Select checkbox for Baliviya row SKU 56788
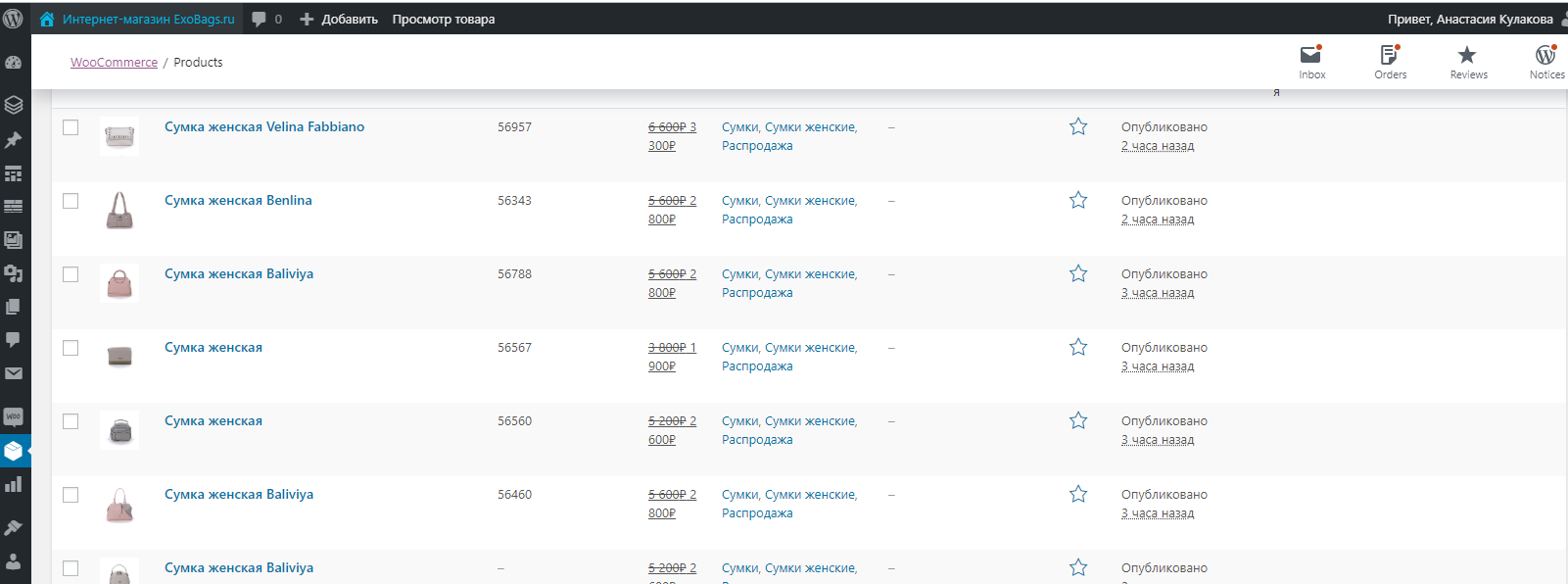This screenshot has width=1568, height=584. coord(71,274)
